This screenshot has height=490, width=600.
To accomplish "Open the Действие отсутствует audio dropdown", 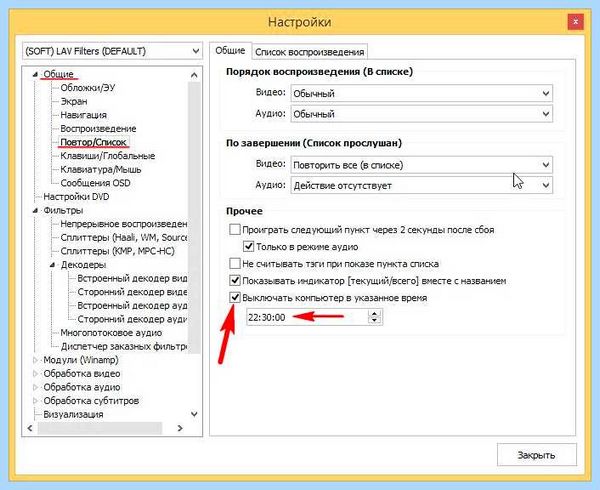I will [421, 186].
